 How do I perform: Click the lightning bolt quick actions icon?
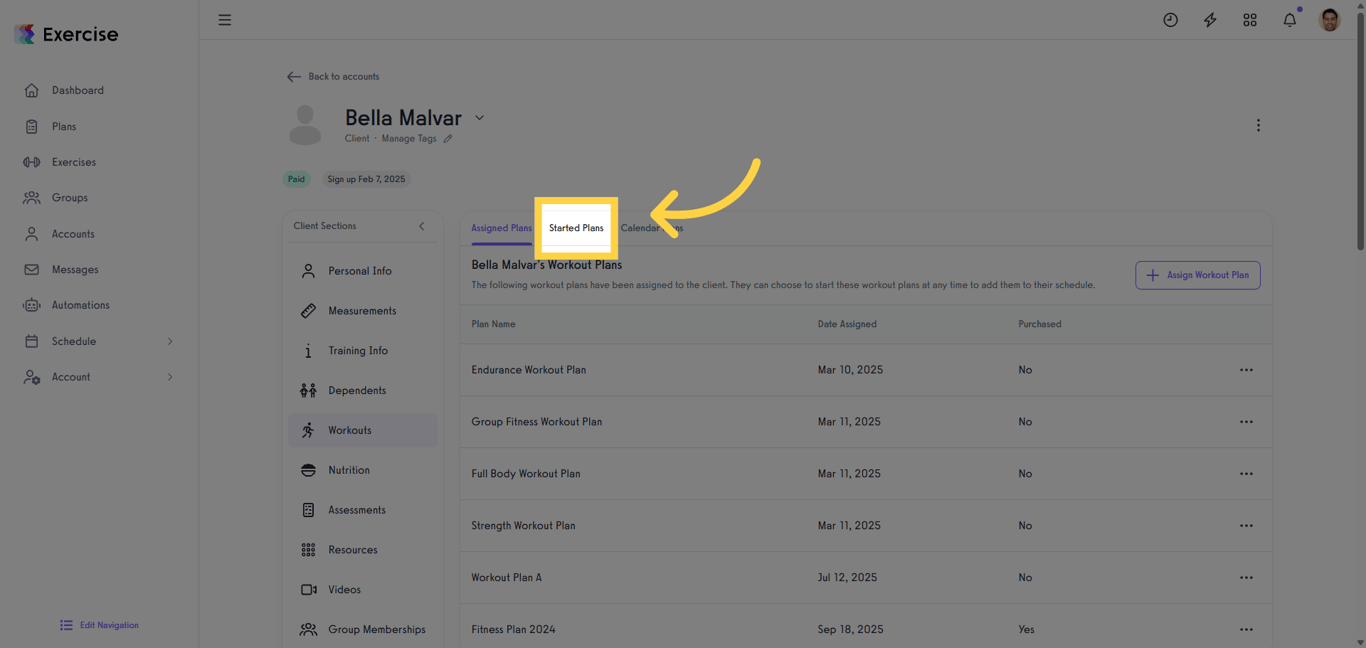(1210, 20)
